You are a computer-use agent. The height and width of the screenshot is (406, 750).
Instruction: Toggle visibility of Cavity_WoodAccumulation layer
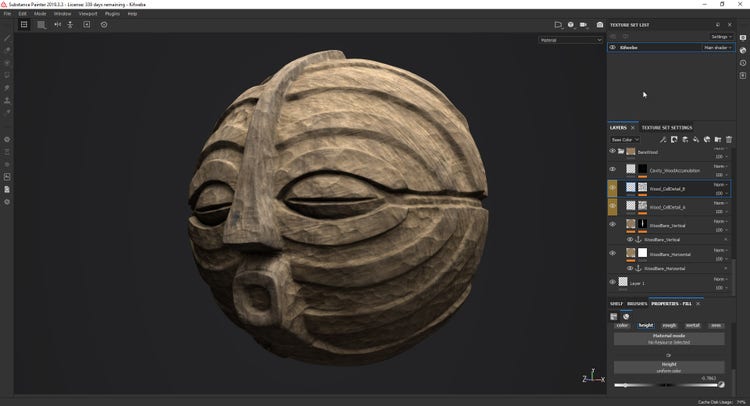click(613, 169)
